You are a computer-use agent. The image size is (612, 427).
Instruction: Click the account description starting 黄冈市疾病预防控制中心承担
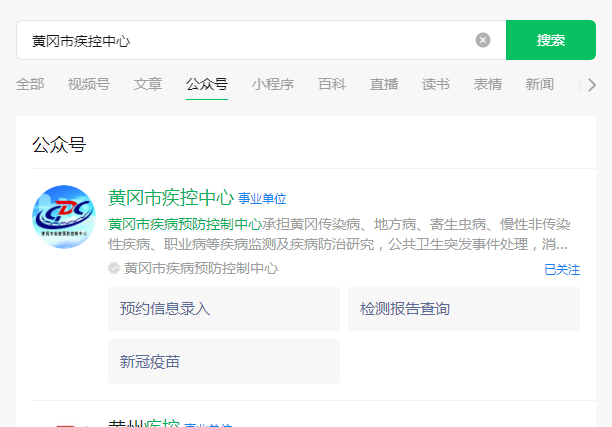340,234
